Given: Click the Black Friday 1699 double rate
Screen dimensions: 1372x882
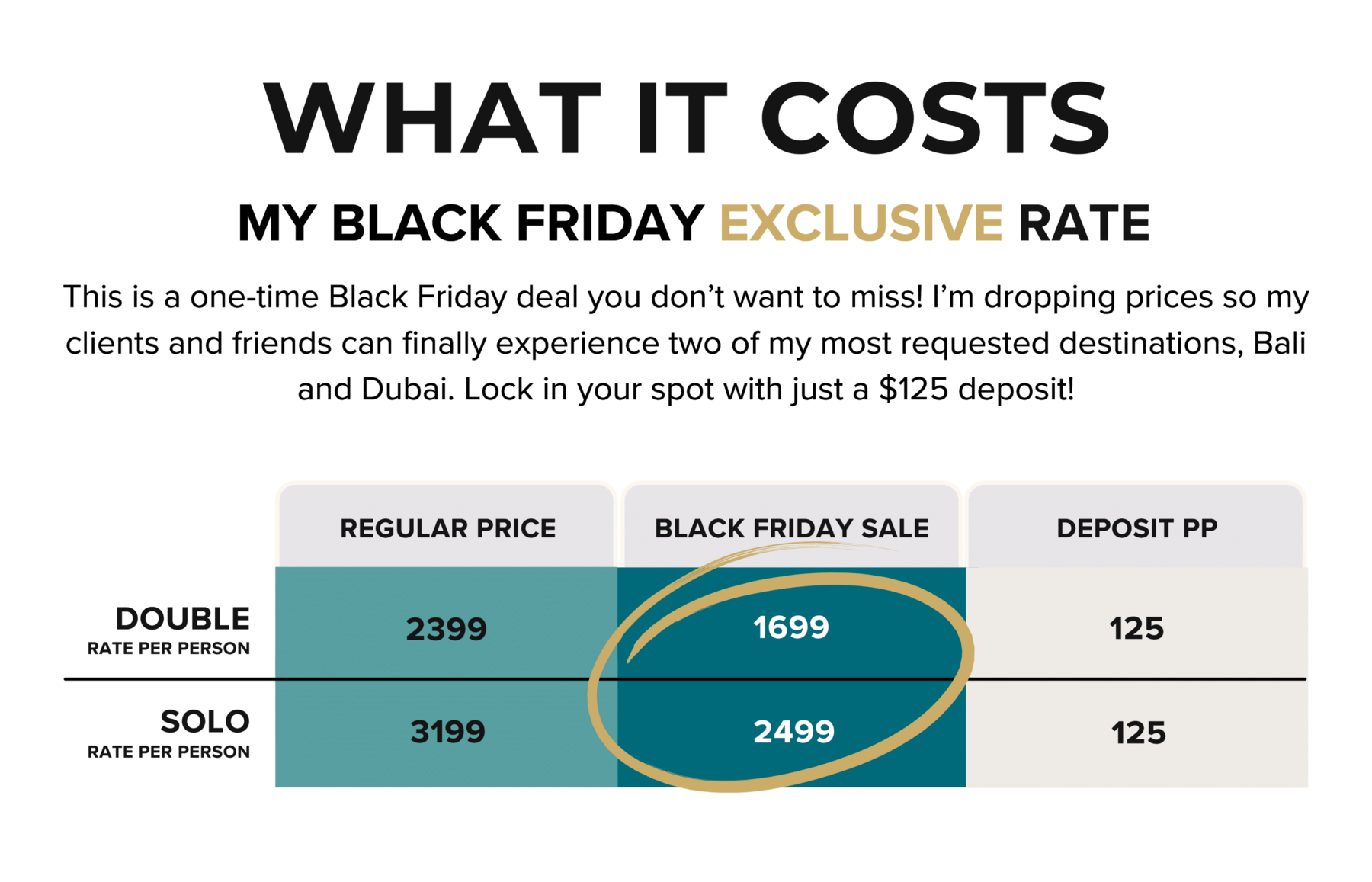Looking at the screenshot, I should (x=791, y=627).
